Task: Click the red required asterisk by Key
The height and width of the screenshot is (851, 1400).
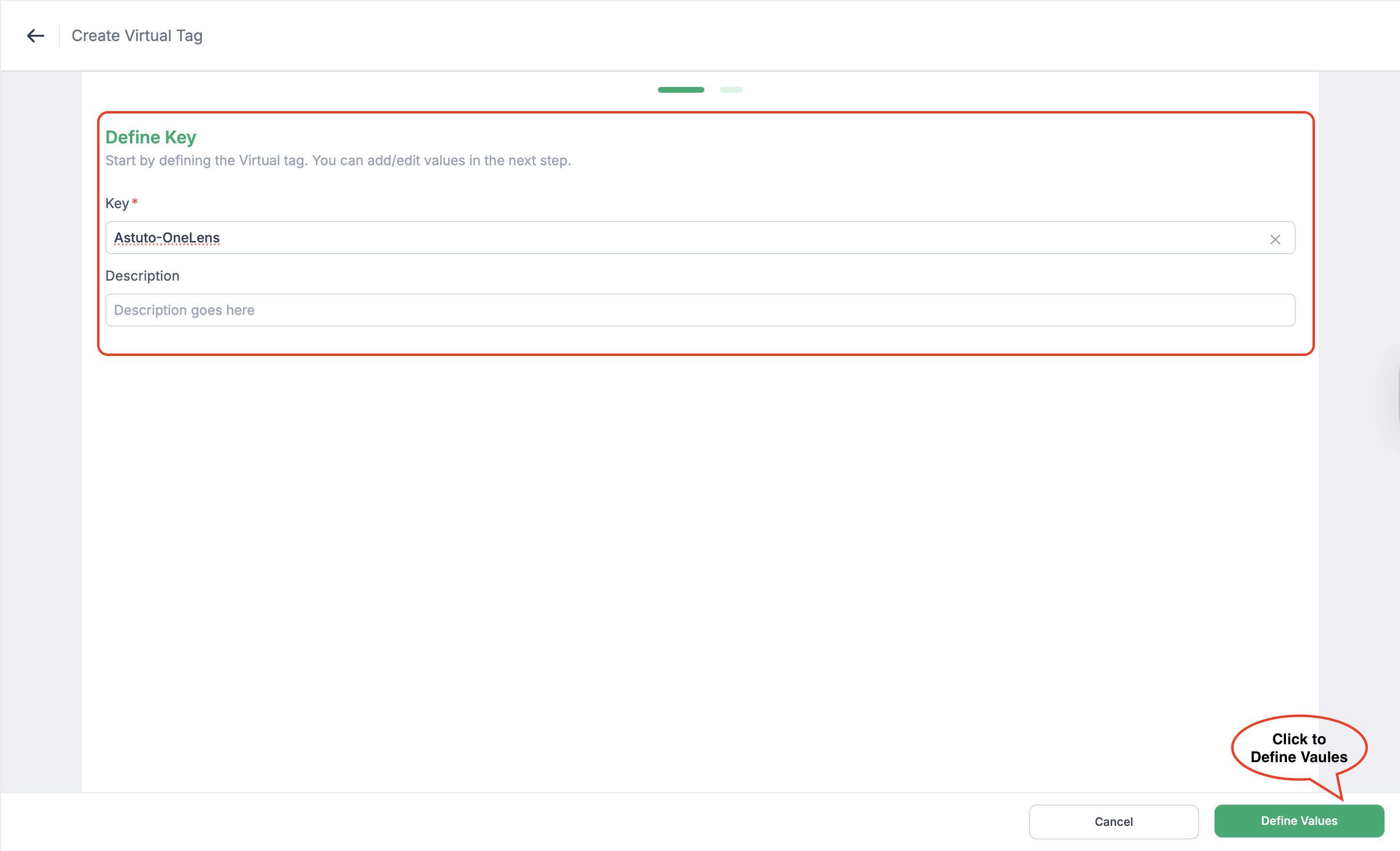Action: pos(135,202)
